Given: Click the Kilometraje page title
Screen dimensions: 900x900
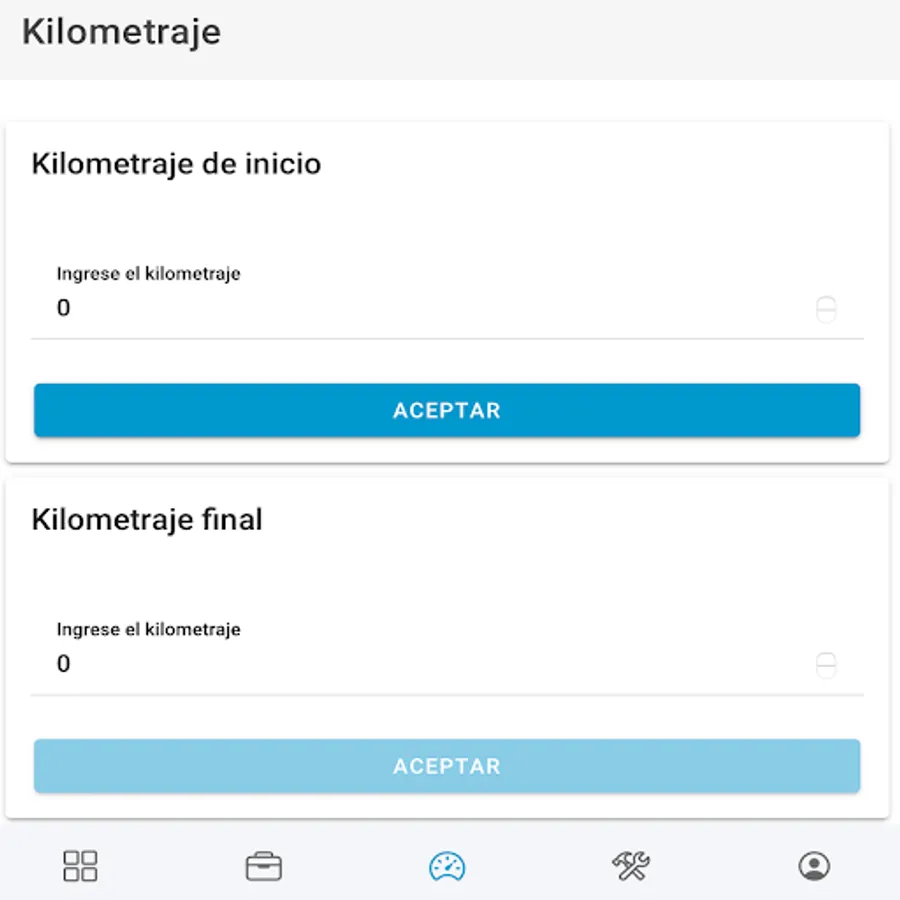Looking at the screenshot, I should (x=121, y=32).
